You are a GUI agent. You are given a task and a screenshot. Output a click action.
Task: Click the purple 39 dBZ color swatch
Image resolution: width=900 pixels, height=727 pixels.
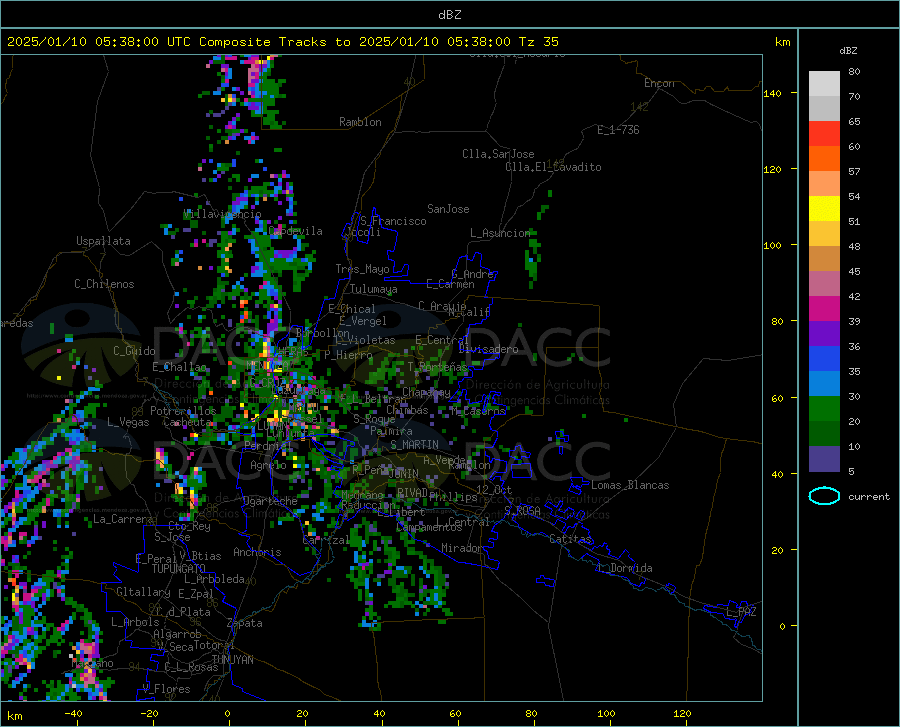pos(824,333)
